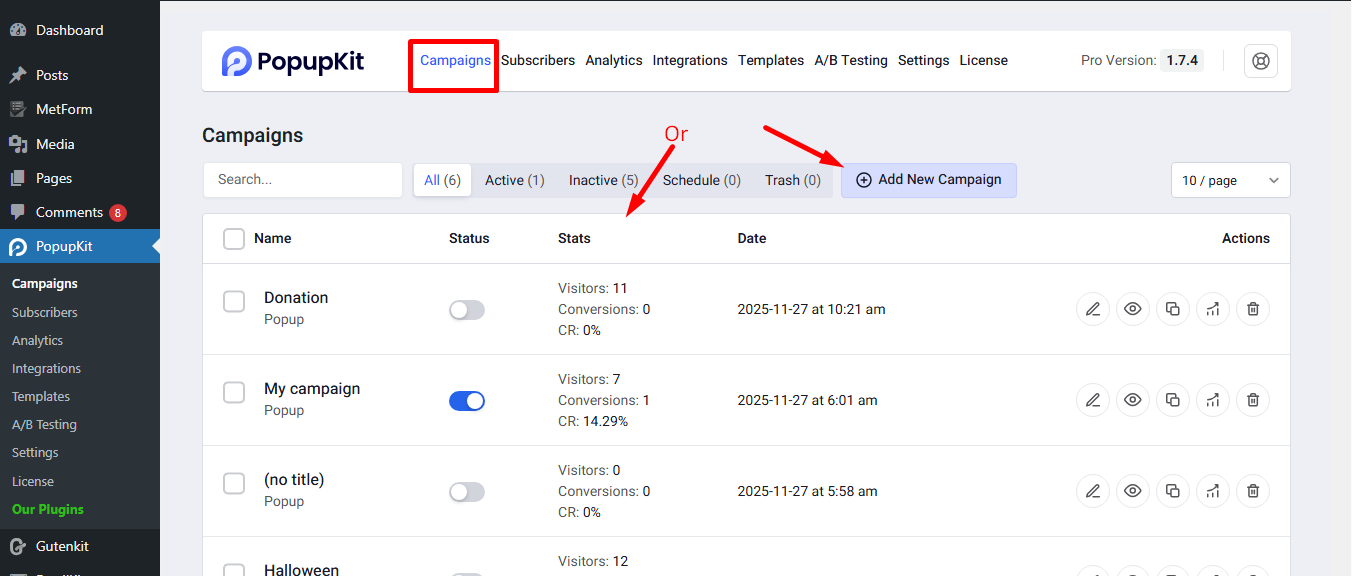This screenshot has height=576, width=1352.
Task: Open analytics chart icon for My campaign
Action: (x=1212, y=400)
